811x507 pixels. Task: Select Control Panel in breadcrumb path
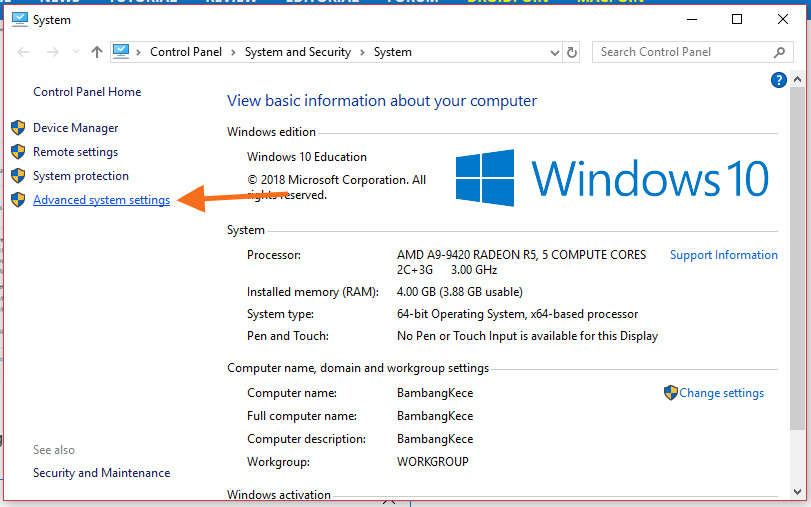click(186, 52)
